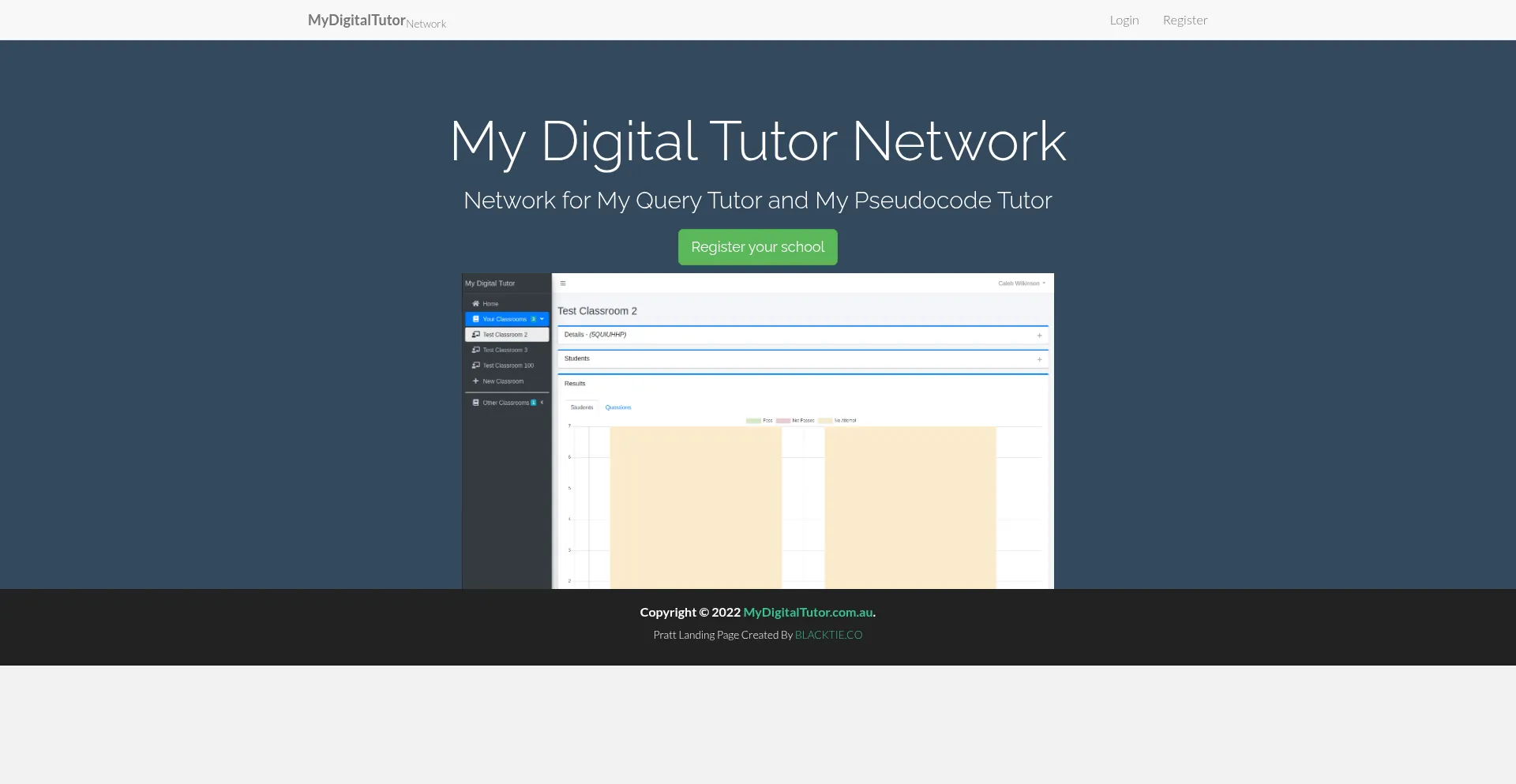Click the Pratt Landing Page Created By text
The width and height of the screenshot is (1516, 784).
pos(722,635)
